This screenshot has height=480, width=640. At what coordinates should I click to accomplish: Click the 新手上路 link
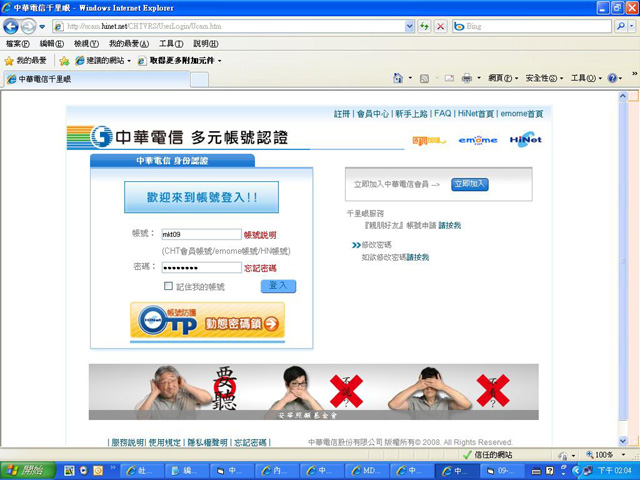(411, 114)
